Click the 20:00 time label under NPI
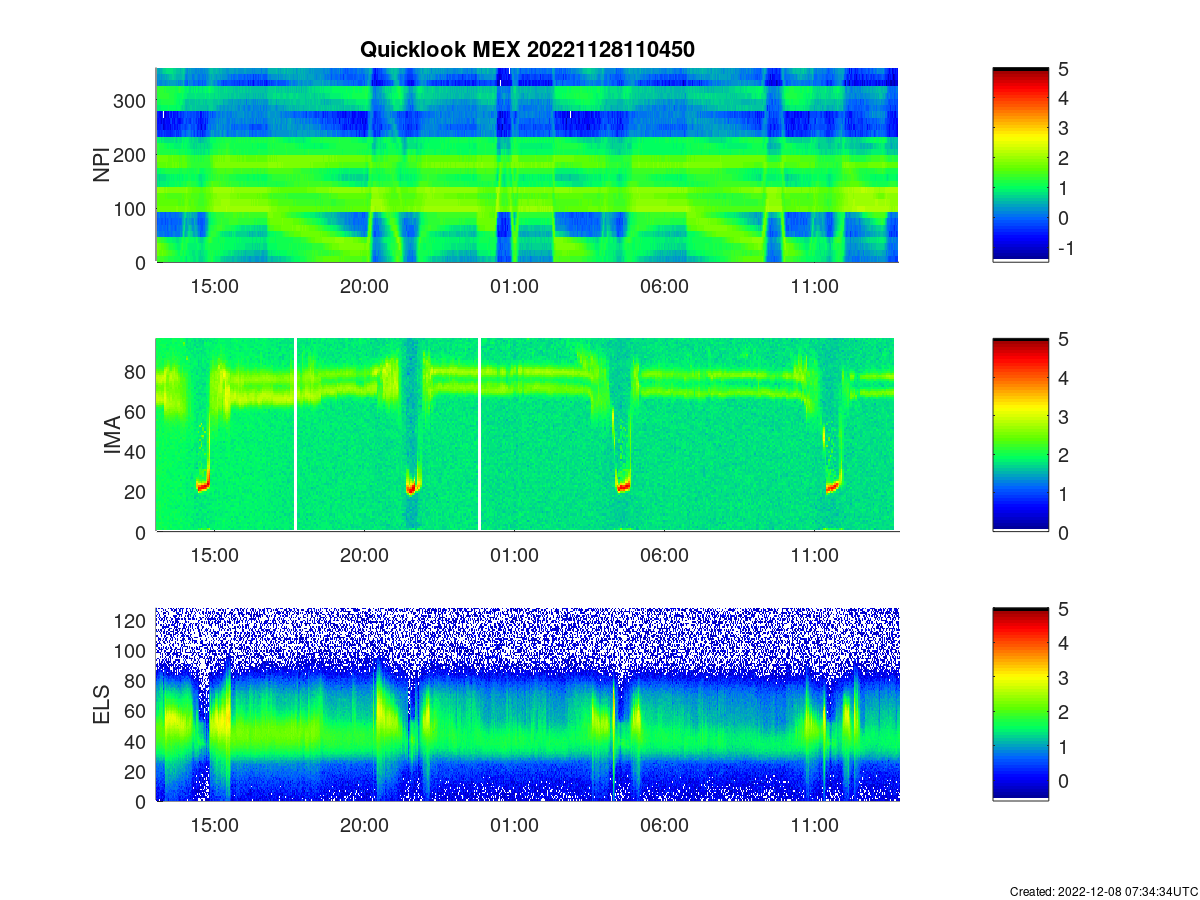Image resolution: width=1200 pixels, height=900 pixels. [364, 286]
